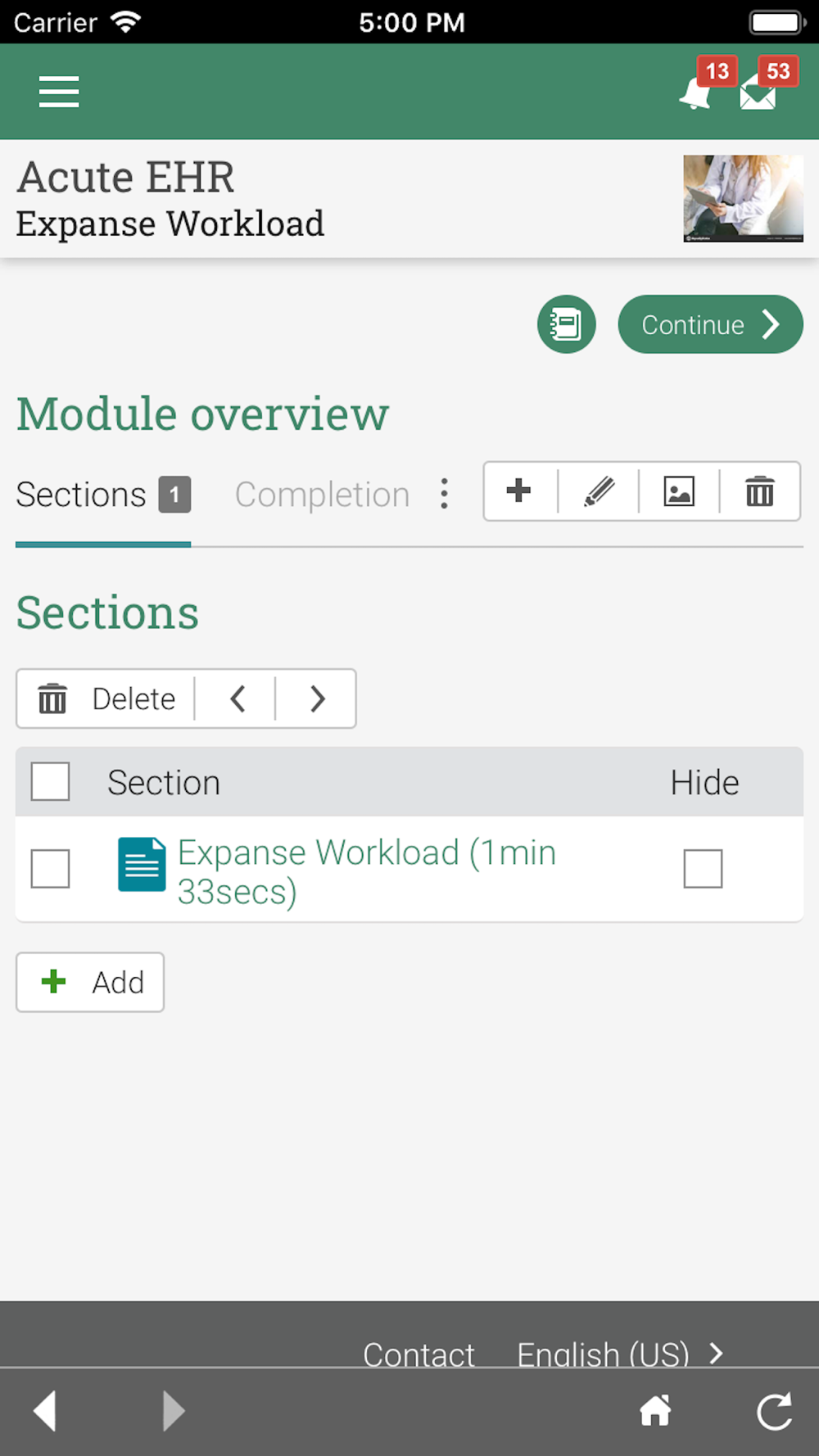Click the pencil edit icon

[599, 491]
